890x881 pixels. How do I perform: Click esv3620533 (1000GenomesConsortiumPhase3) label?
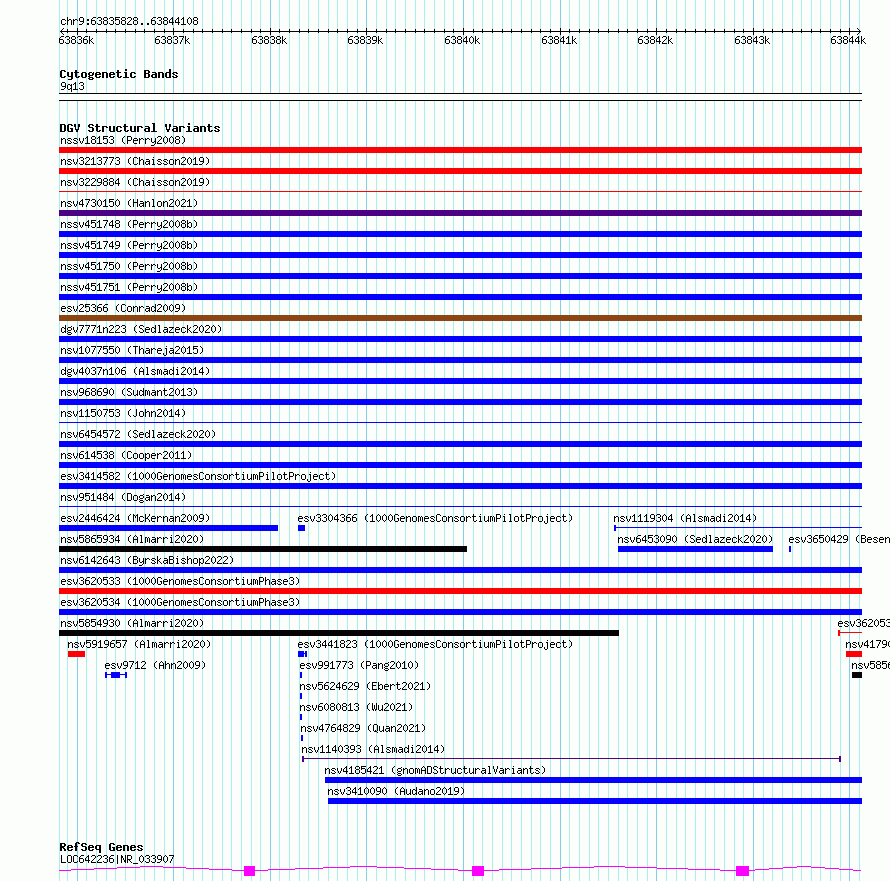coord(180,581)
